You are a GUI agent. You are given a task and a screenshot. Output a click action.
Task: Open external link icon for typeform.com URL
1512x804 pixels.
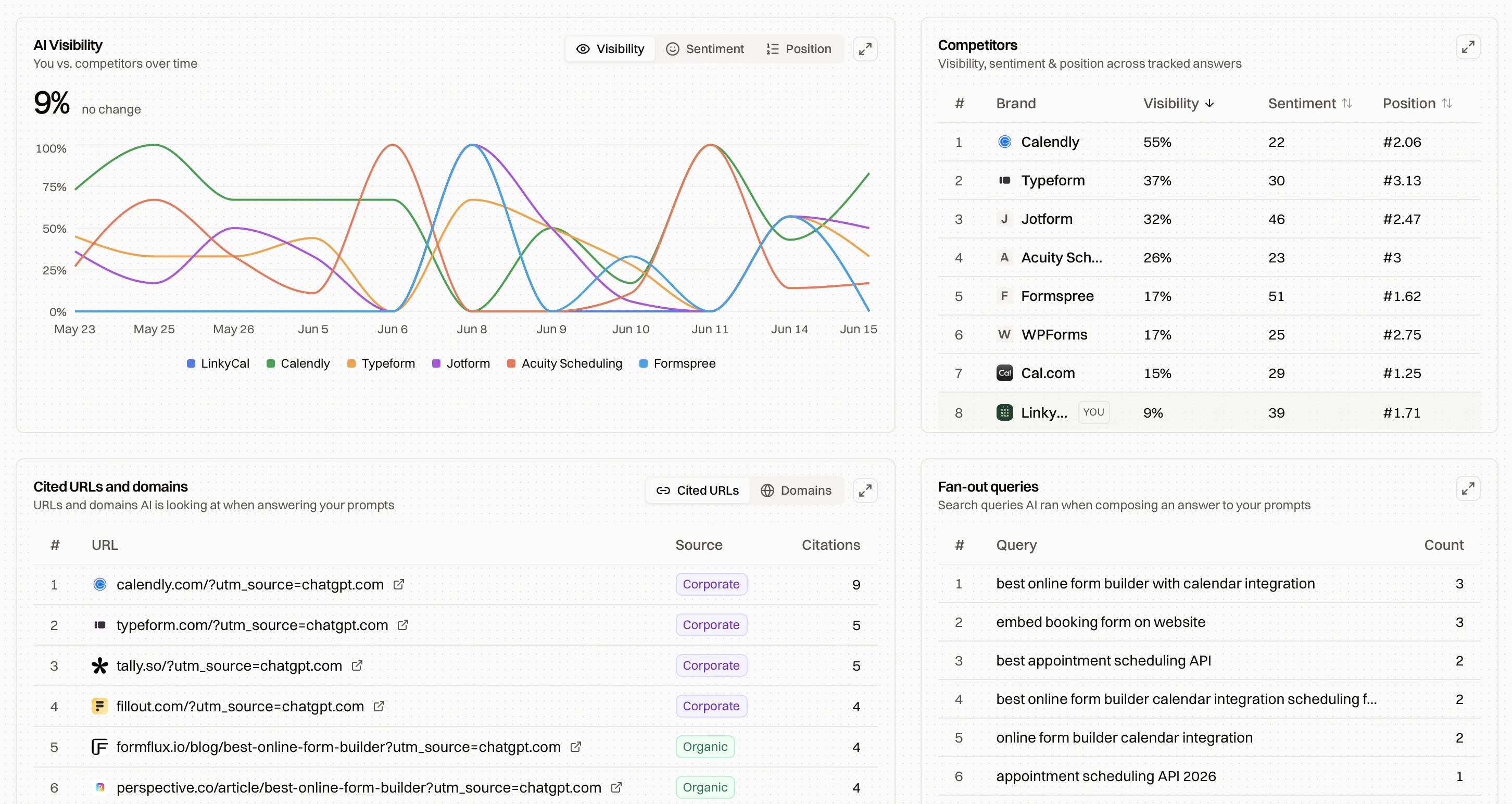[x=402, y=625]
